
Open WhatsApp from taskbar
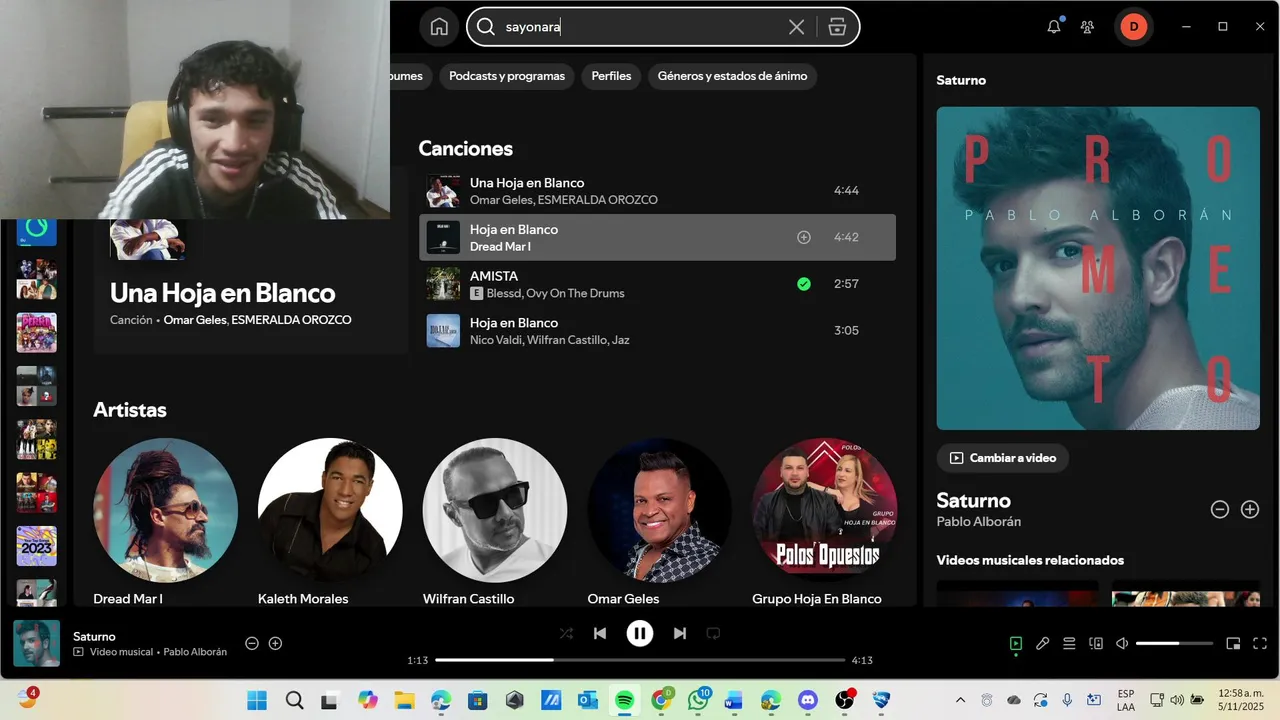pyautogui.click(x=698, y=700)
